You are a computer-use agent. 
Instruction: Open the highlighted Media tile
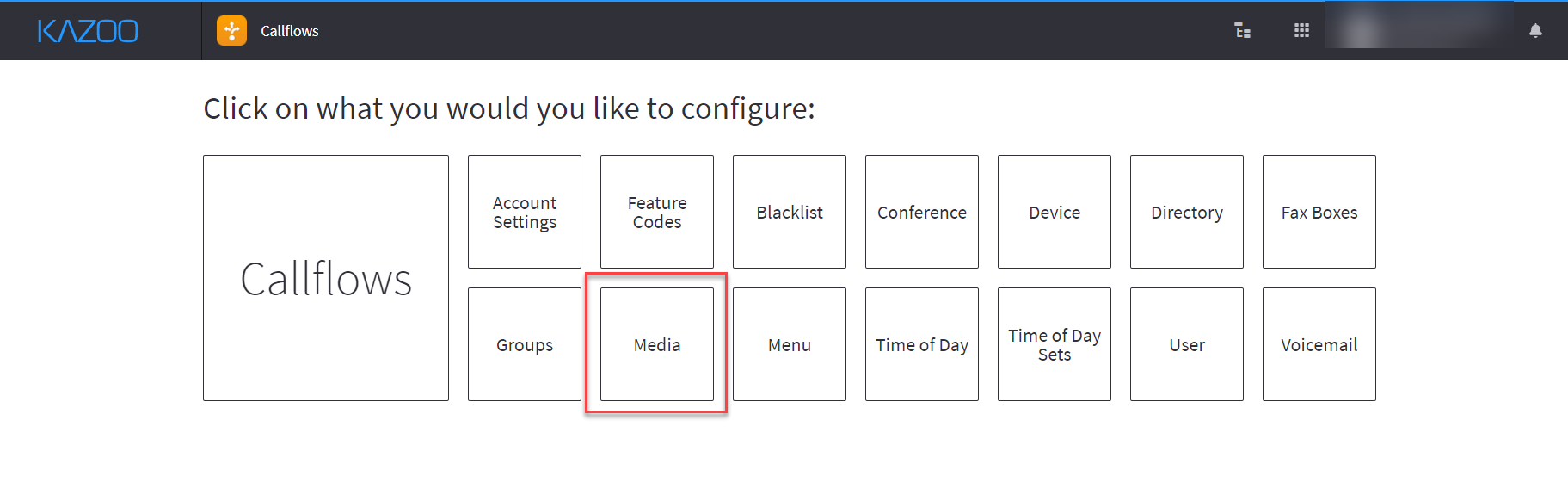point(657,344)
